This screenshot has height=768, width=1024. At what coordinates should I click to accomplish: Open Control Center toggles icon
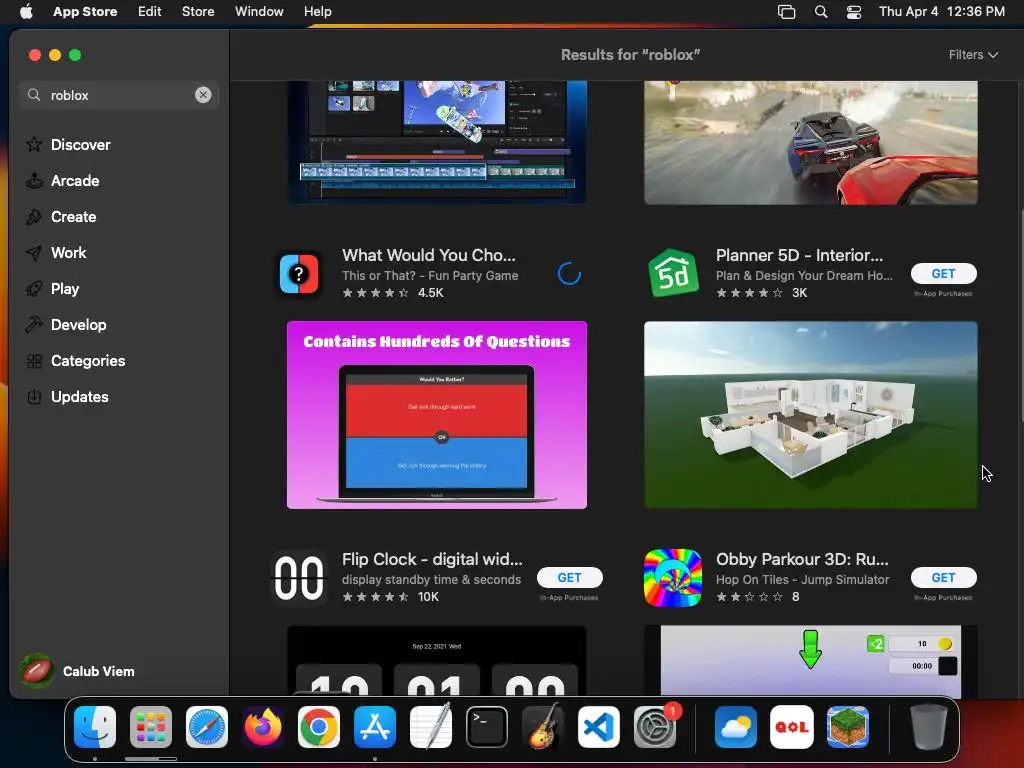pos(854,11)
